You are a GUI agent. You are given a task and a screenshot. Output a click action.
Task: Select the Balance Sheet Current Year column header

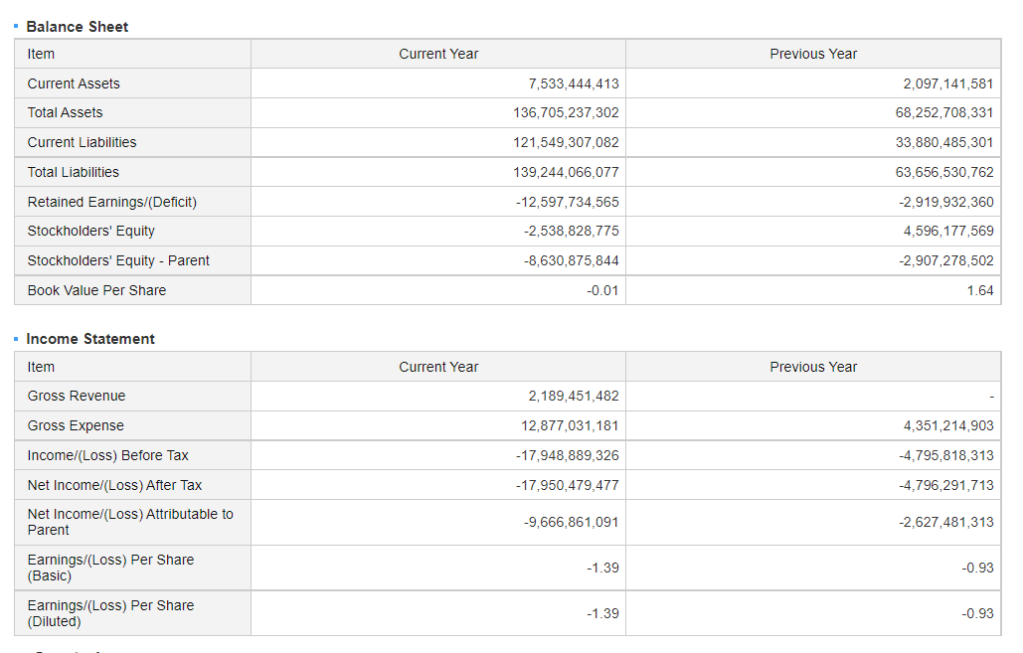pyautogui.click(x=438, y=54)
